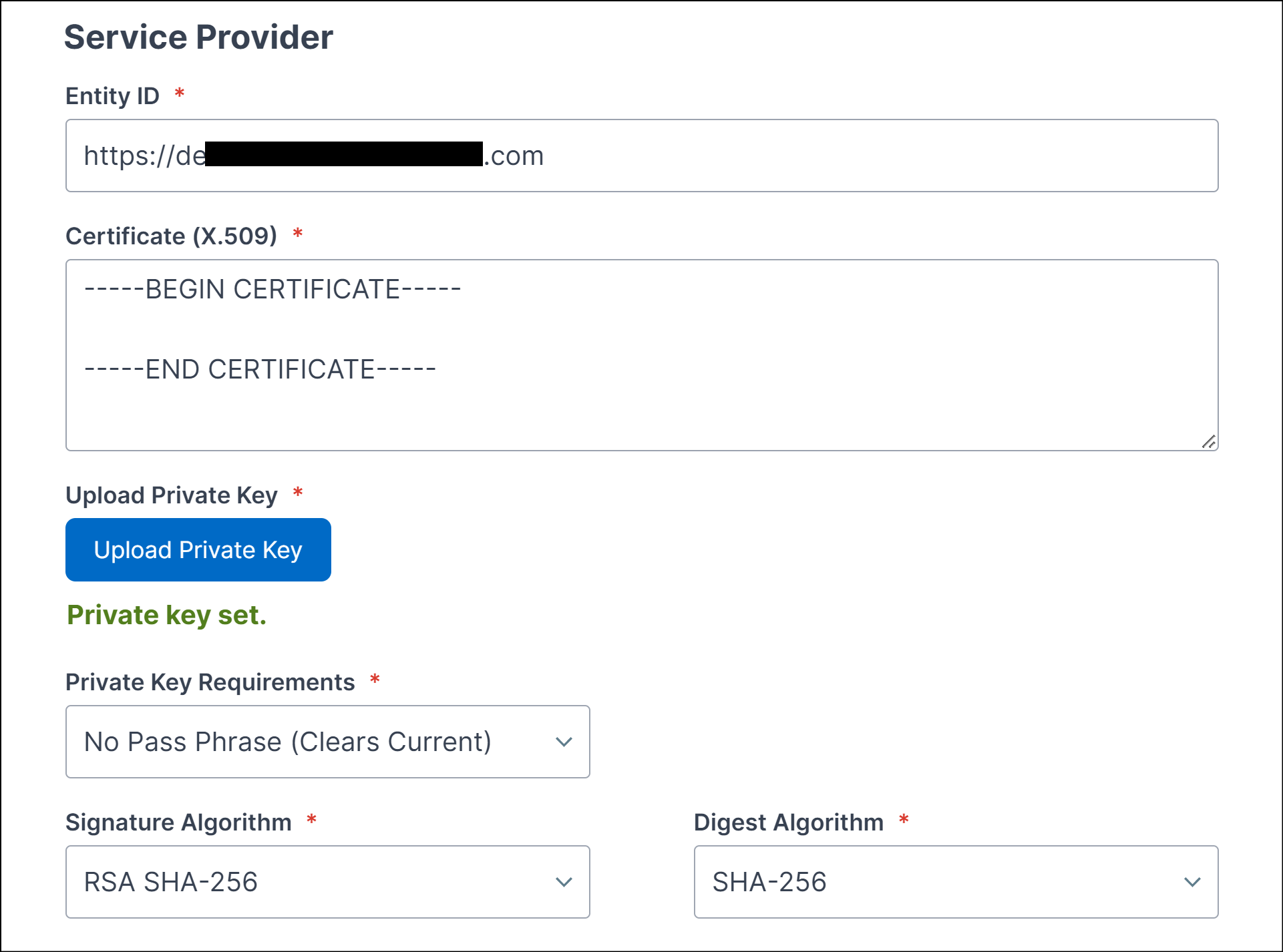Click the BEGIN CERTIFICATE line
The width and height of the screenshot is (1283, 952).
pyautogui.click(x=272, y=289)
